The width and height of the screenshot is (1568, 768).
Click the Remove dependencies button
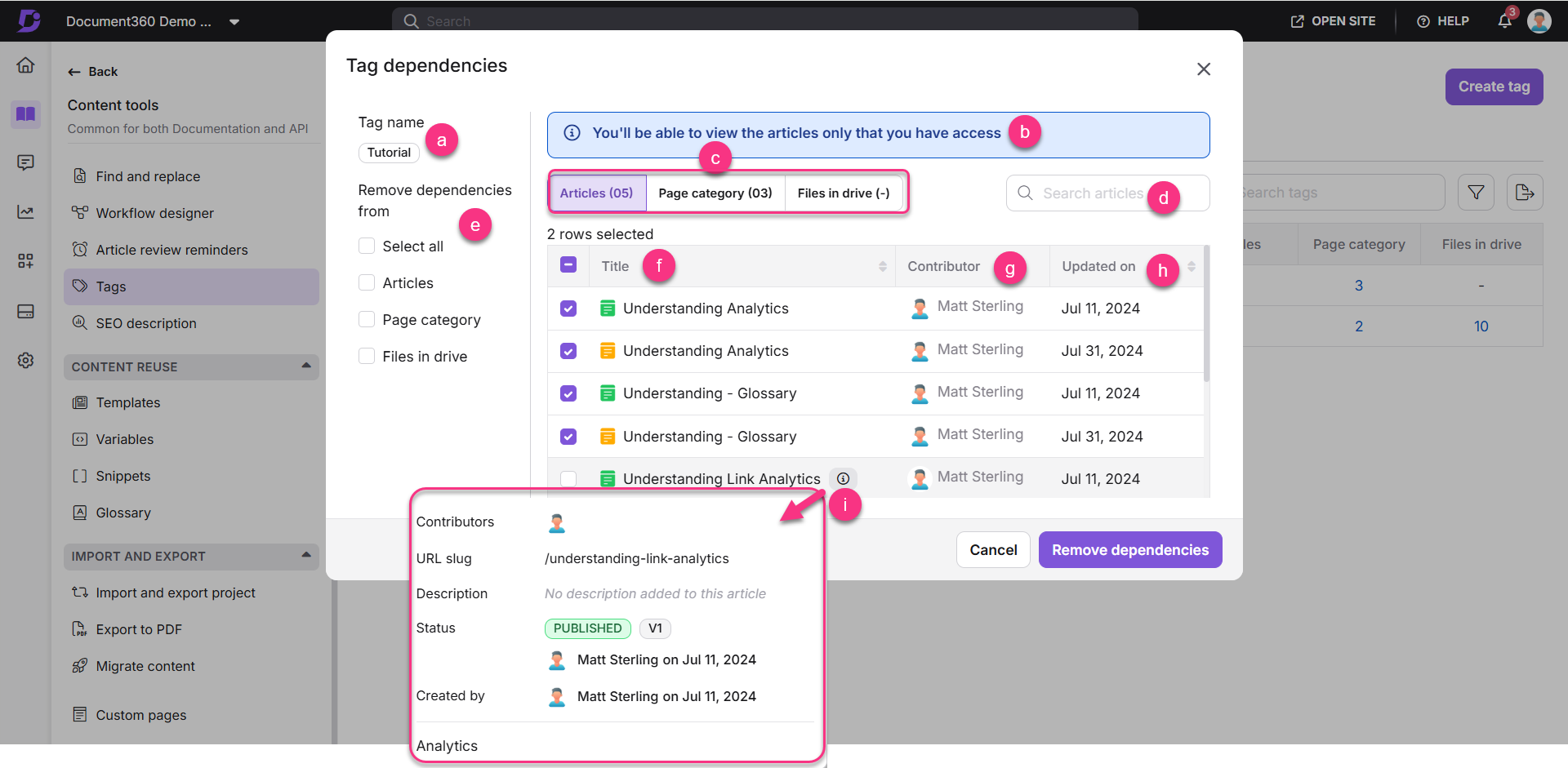tap(1129, 550)
